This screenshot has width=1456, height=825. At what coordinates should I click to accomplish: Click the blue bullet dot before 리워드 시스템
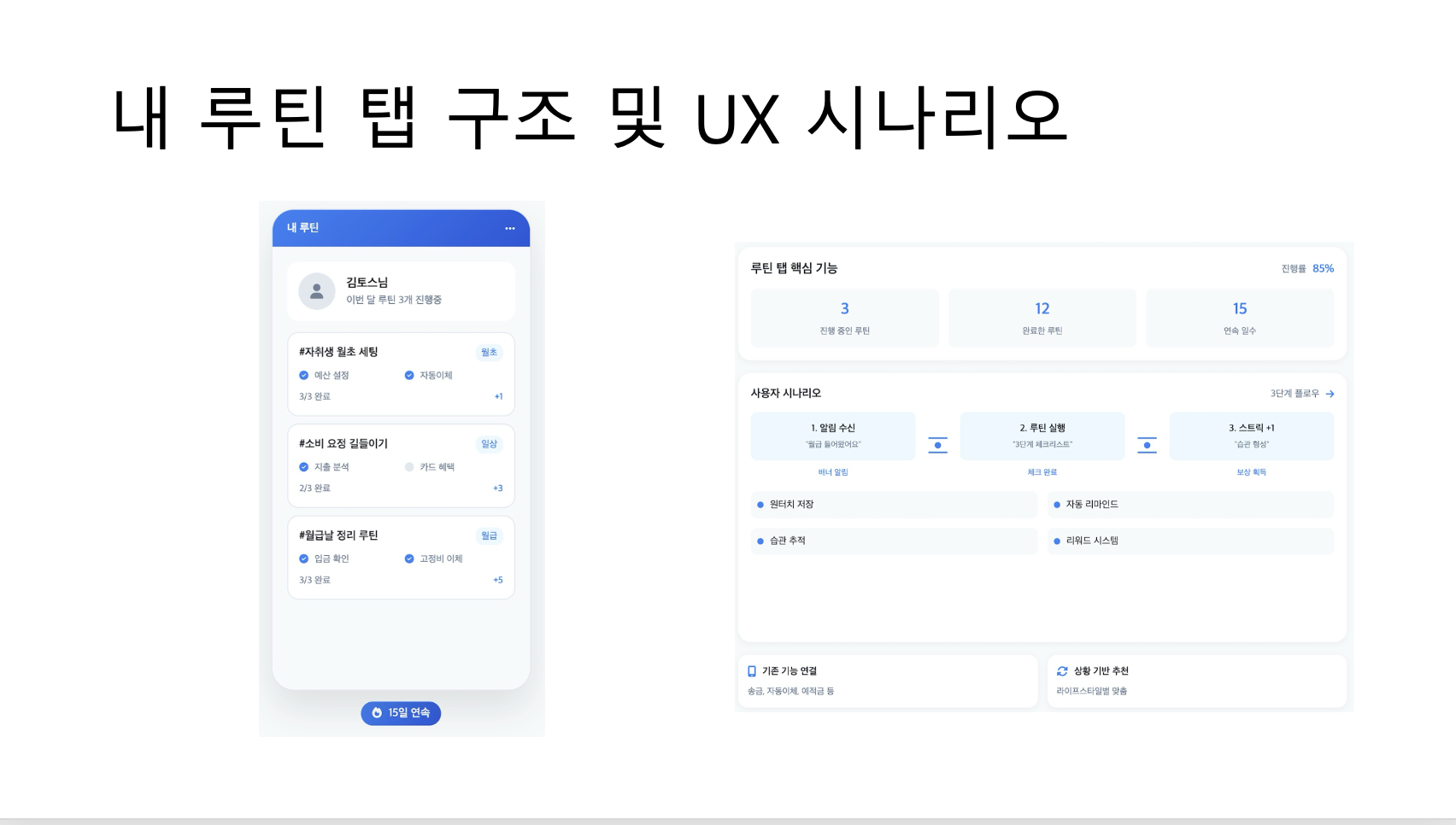point(1057,541)
